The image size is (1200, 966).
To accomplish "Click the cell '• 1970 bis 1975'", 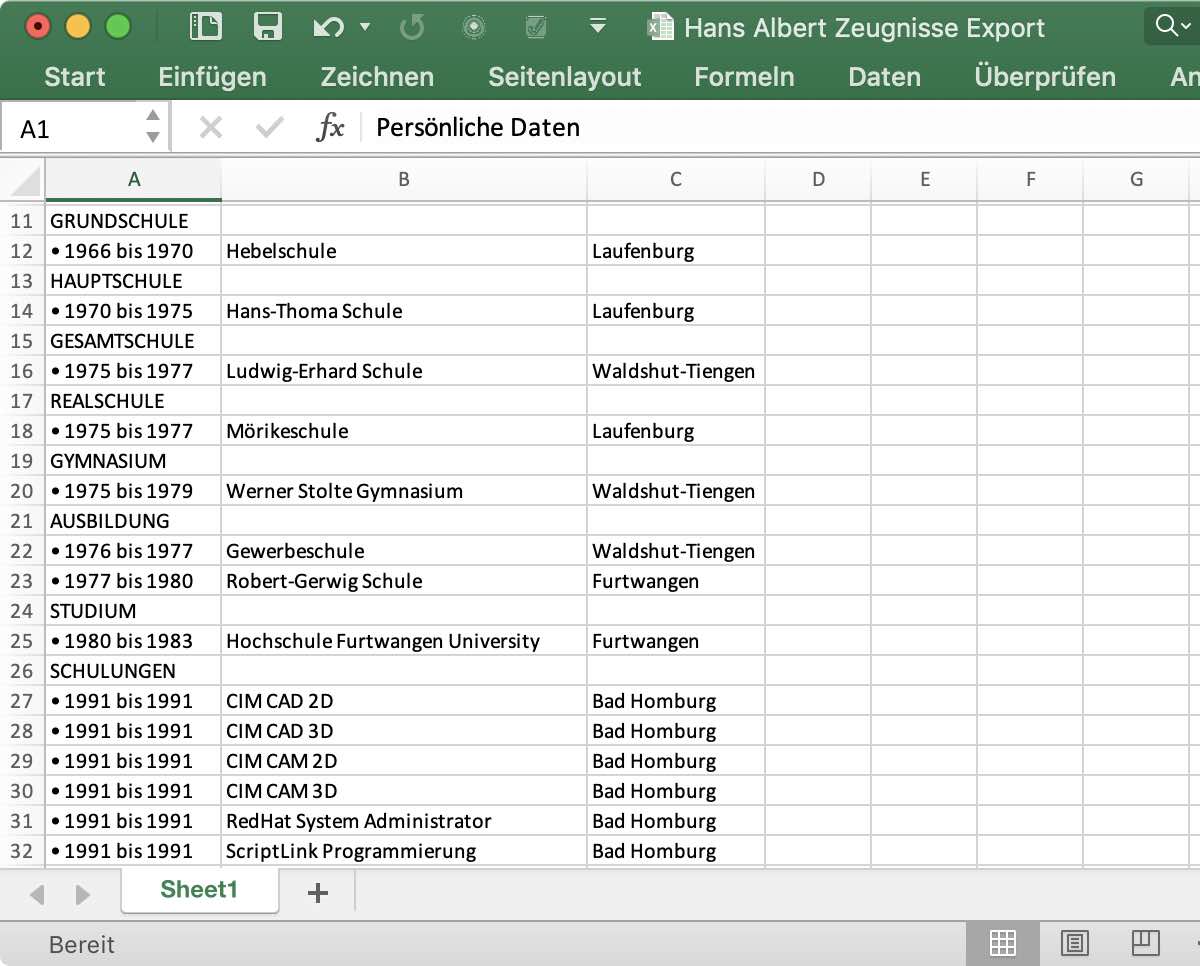I will pyautogui.click(x=133, y=311).
